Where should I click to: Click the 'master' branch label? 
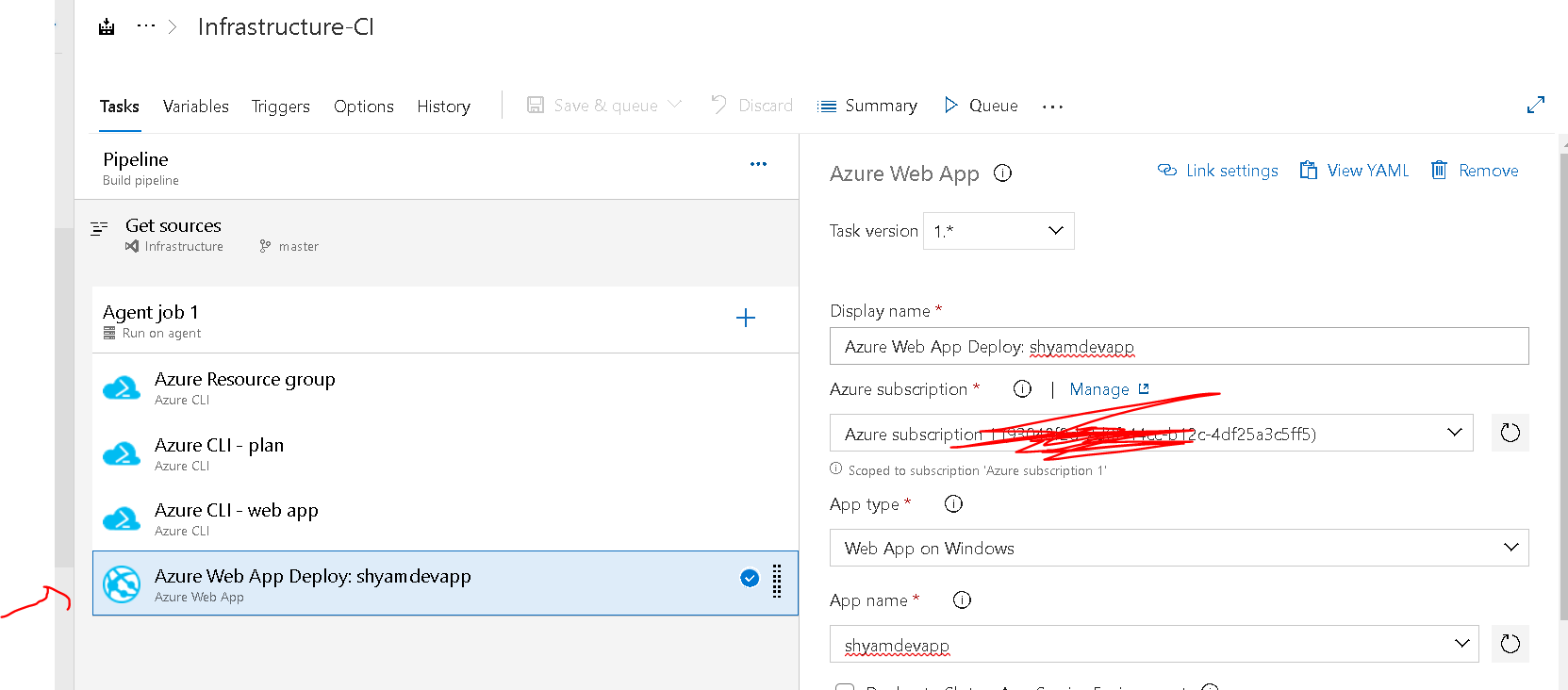pyautogui.click(x=299, y=246)
